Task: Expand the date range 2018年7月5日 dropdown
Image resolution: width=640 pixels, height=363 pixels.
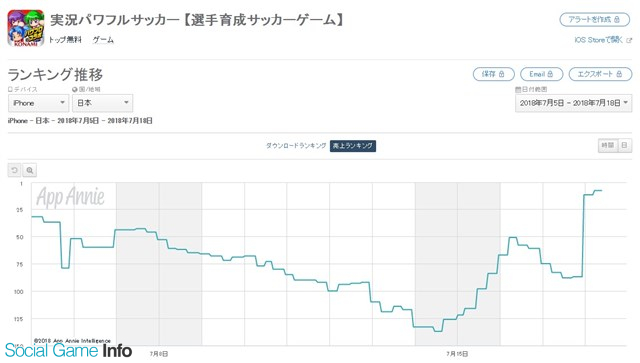Action: pos(573,103)
